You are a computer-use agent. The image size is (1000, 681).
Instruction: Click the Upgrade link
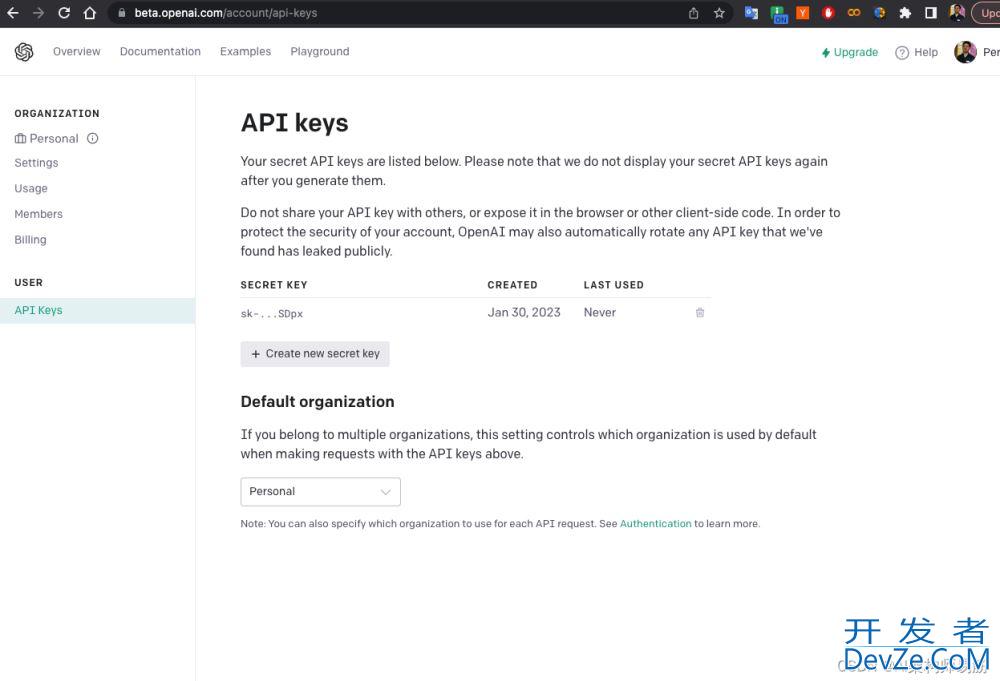(849, 52)
